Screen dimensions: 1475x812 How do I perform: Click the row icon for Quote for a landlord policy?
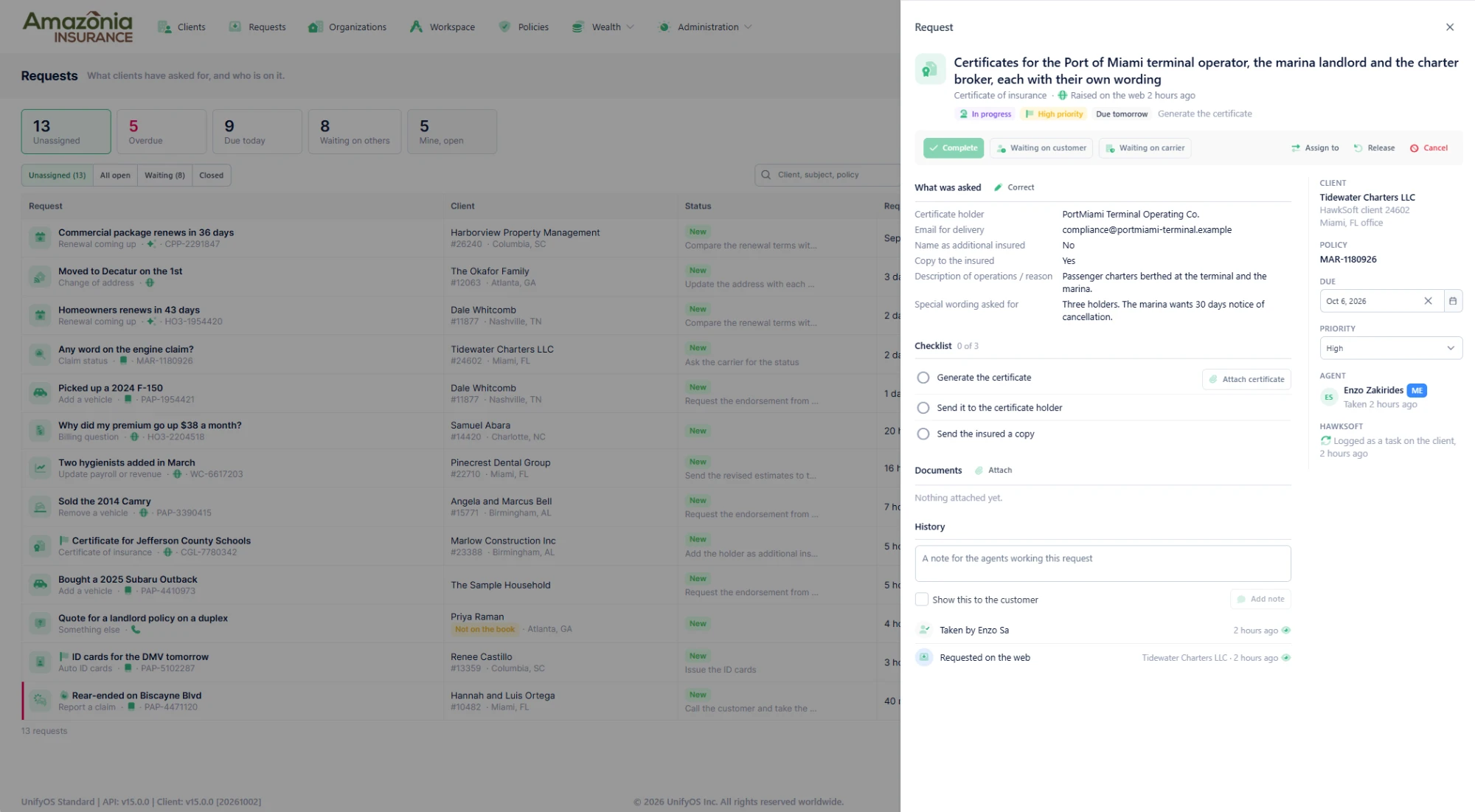pyautogui.click(x=40, y=623)
